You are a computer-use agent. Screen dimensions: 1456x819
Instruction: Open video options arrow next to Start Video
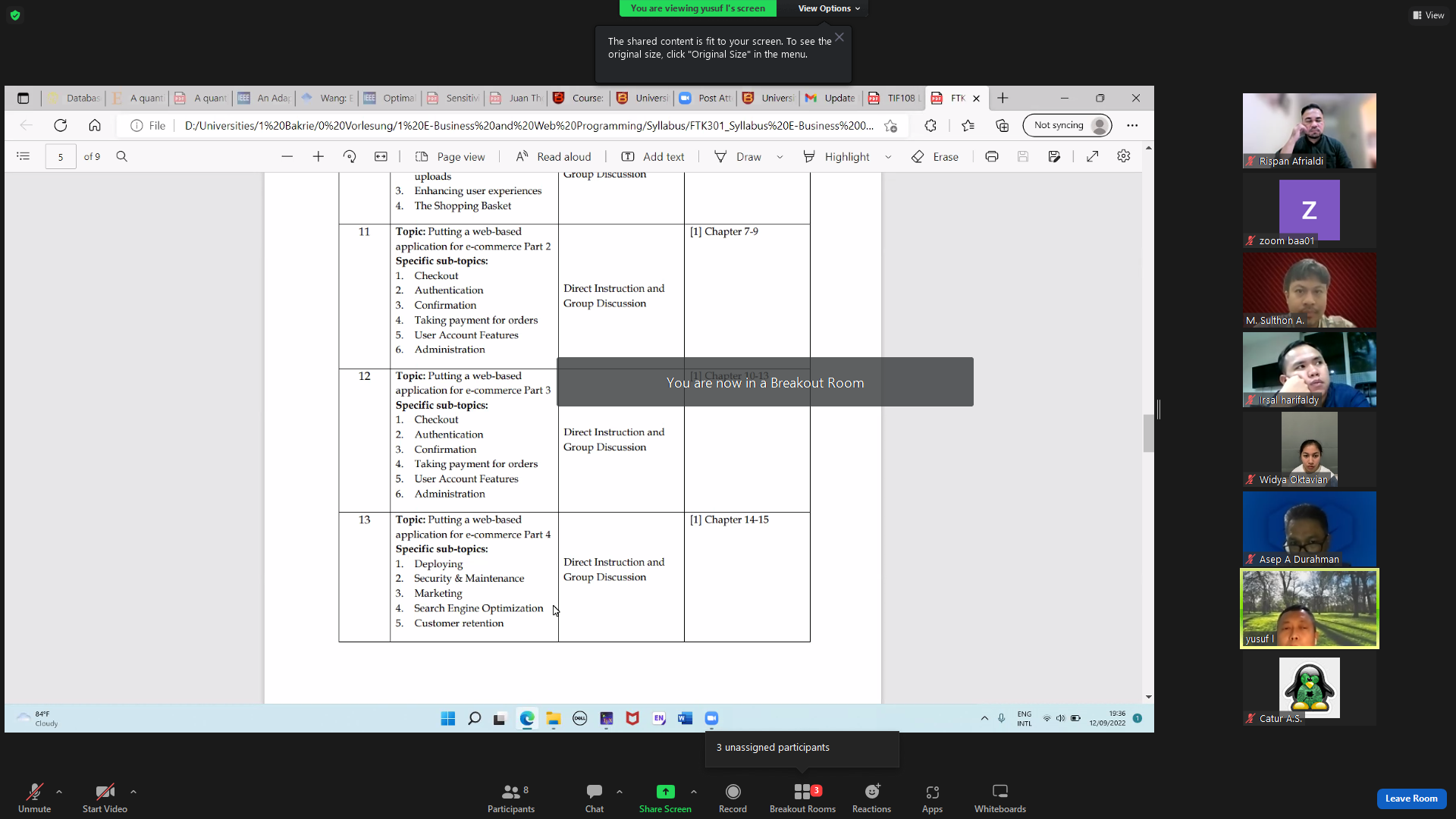[133, 792]
